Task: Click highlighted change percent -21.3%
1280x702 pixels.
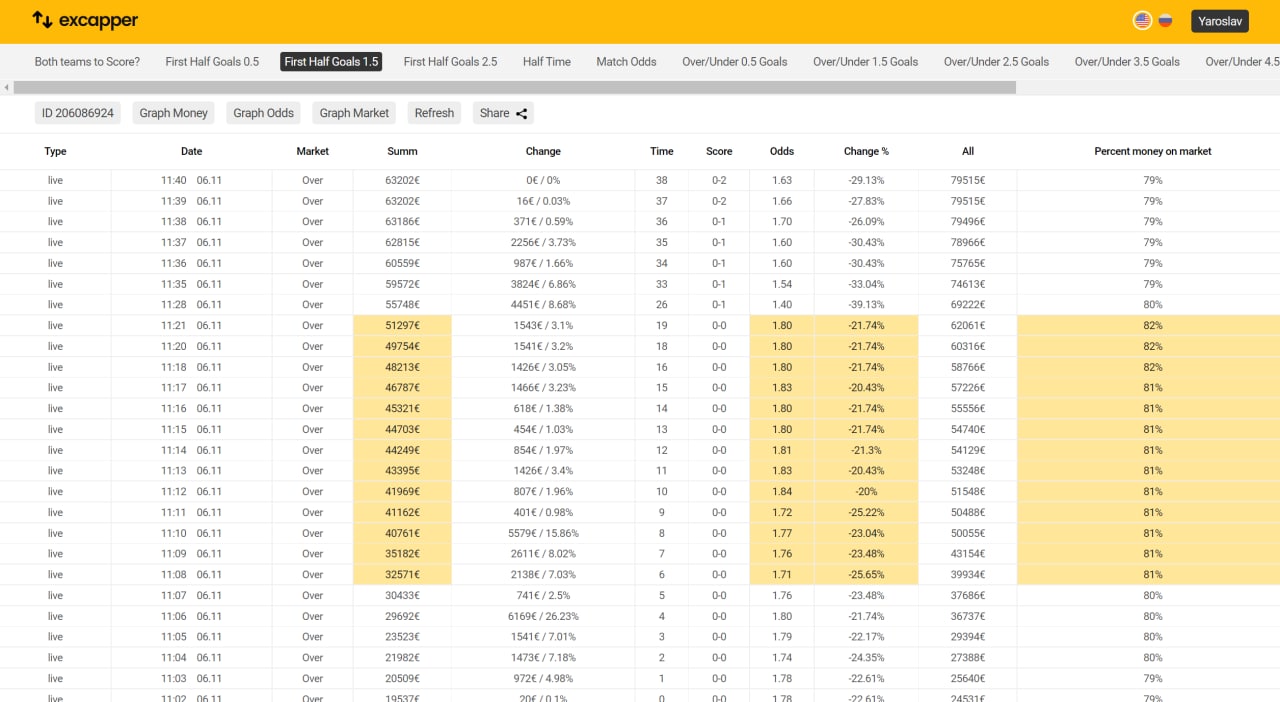Action: [866, 450]
